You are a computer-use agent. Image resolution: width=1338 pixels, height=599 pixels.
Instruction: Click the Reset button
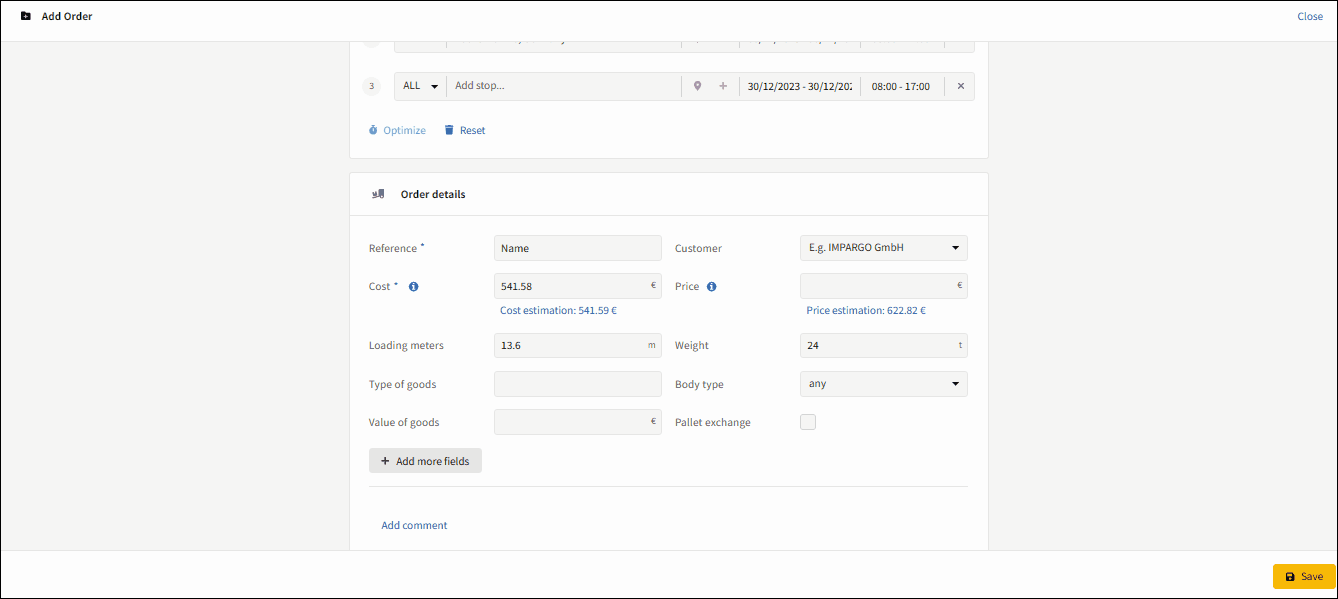pyautogui.click(x=465, y=130)
